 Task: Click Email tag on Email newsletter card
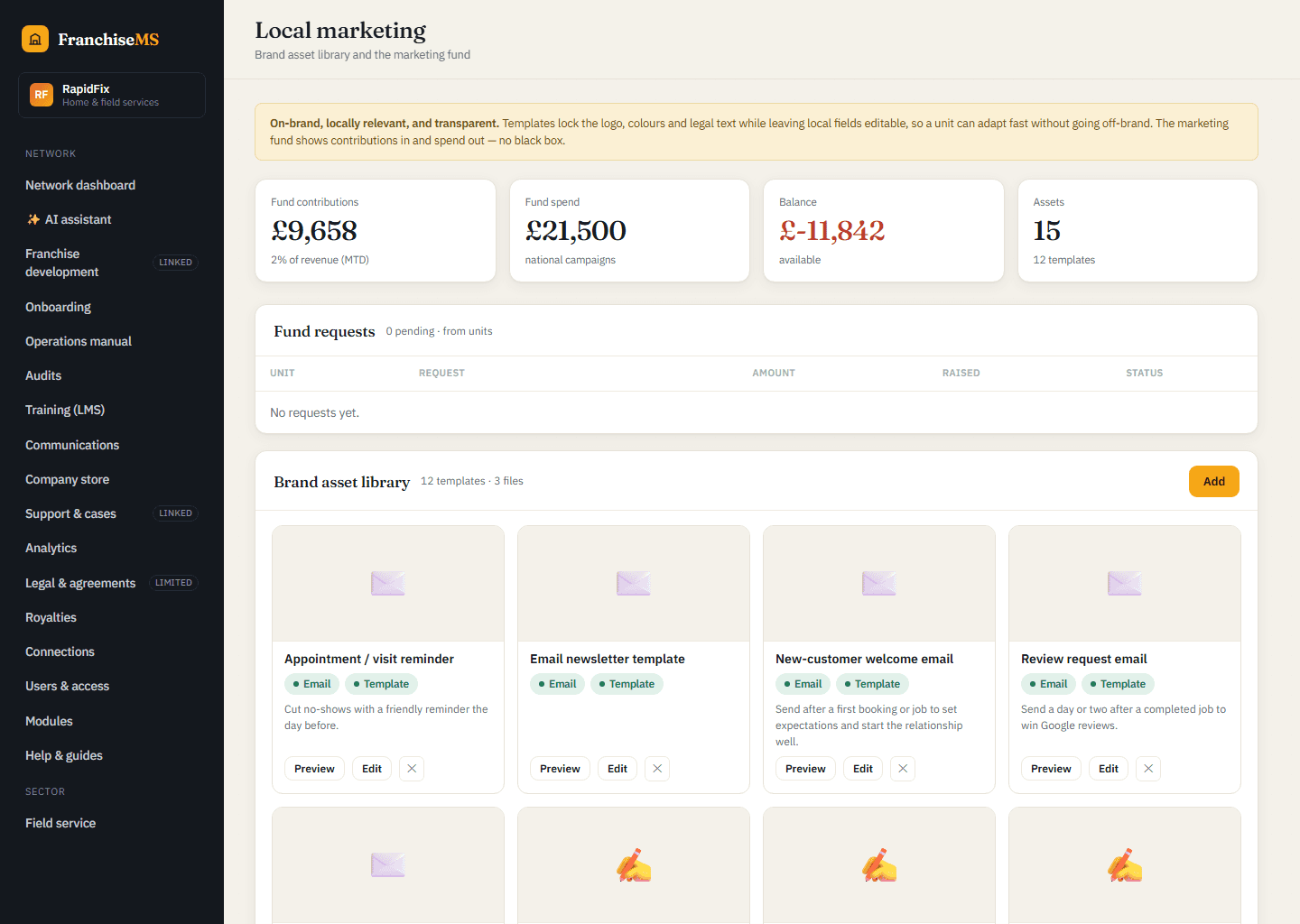click(x=557, y=684)
